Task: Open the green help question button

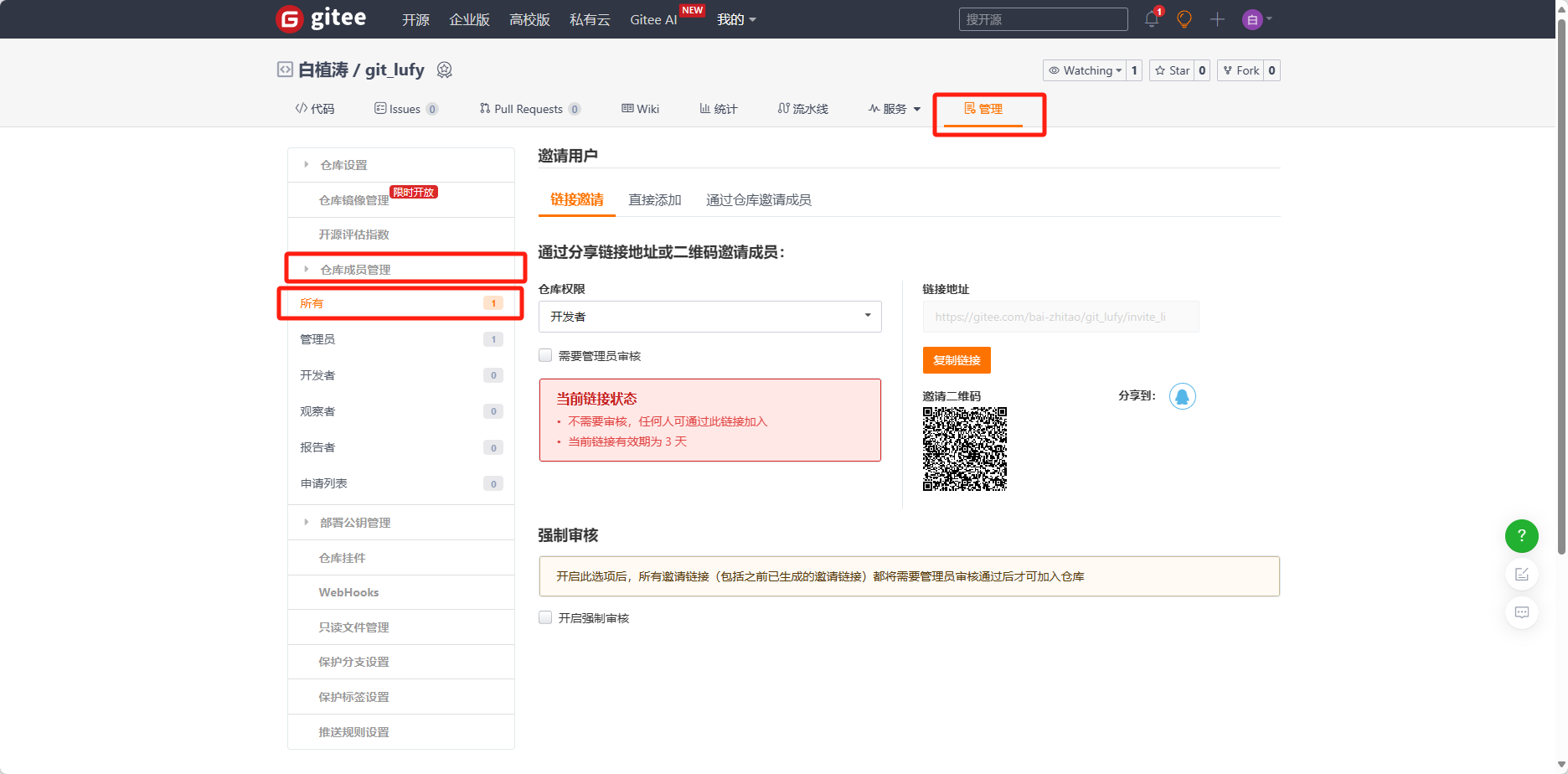Action: coord(1522,536)
